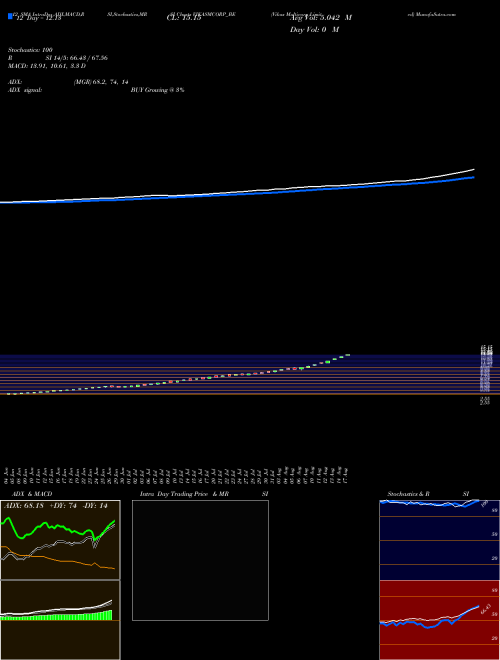Click the ADX & MACD panel title
Image resolution: width=500 pixels, height=660 pixels.
point(32,494)
